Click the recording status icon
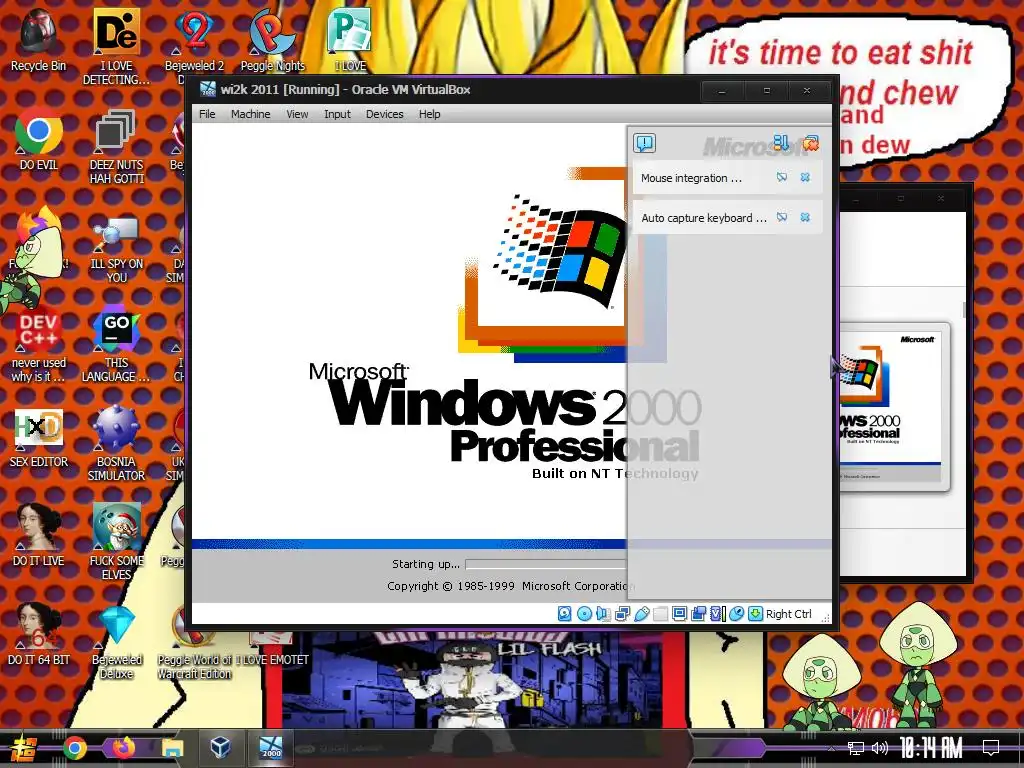 698,613
